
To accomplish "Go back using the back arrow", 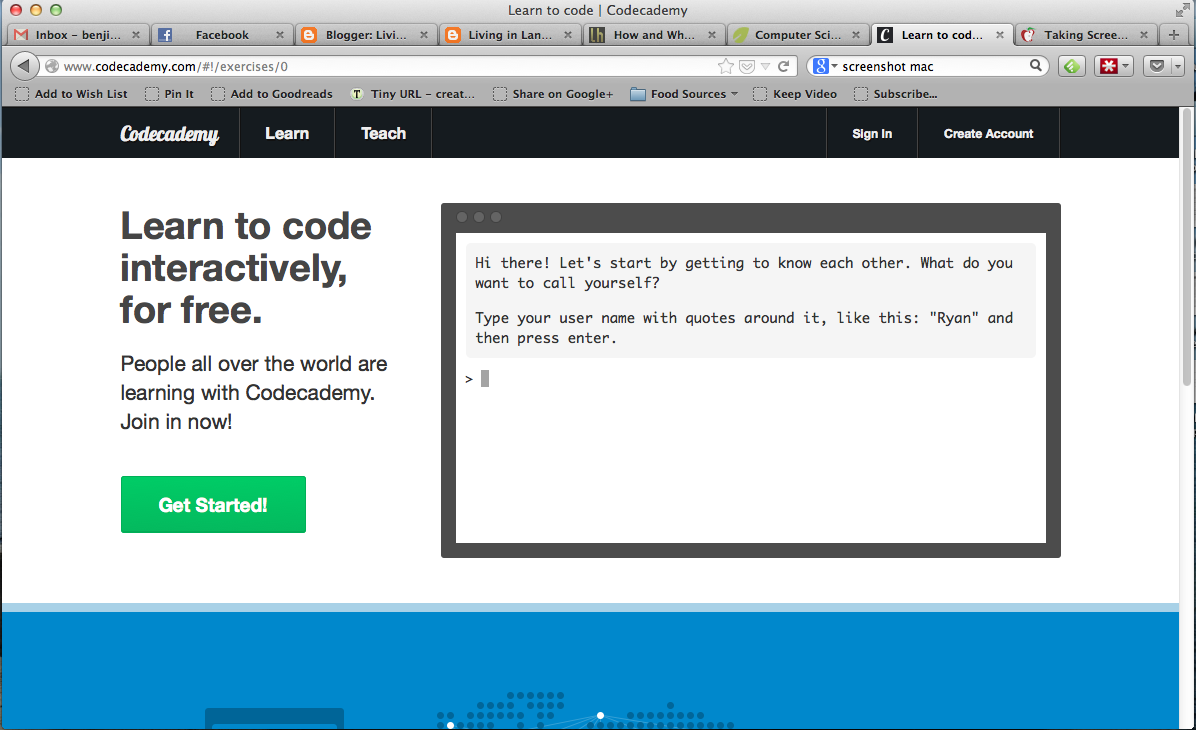I will pos(24,65).
